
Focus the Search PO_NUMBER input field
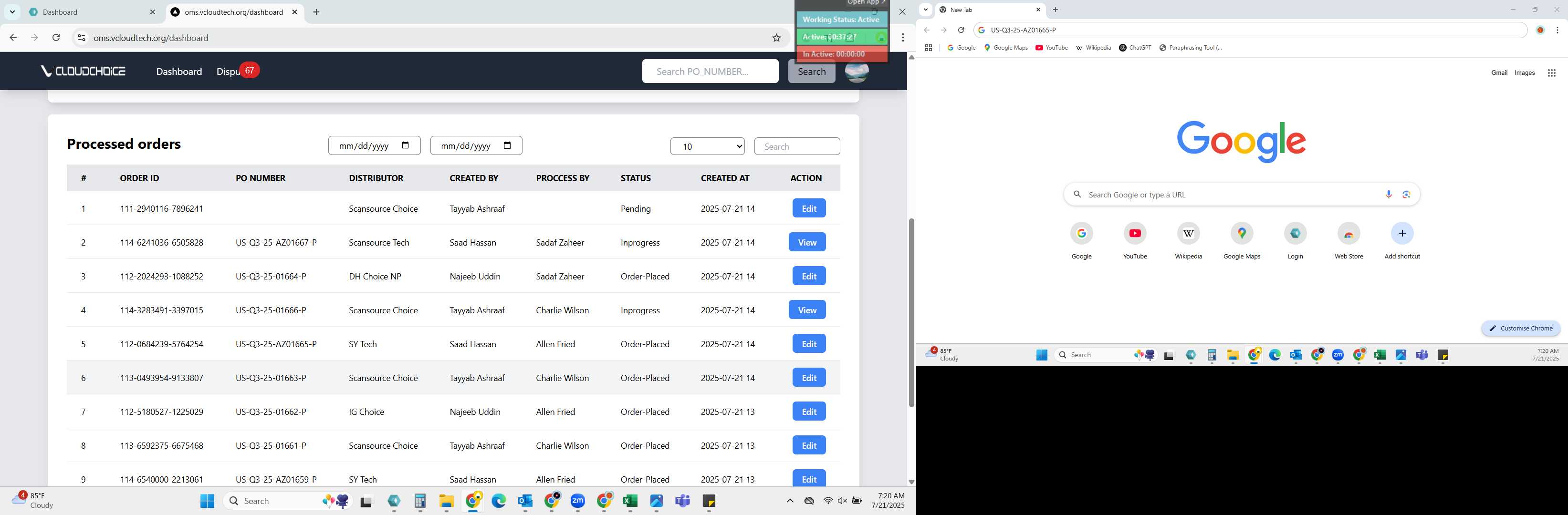(x=710, y=71)
